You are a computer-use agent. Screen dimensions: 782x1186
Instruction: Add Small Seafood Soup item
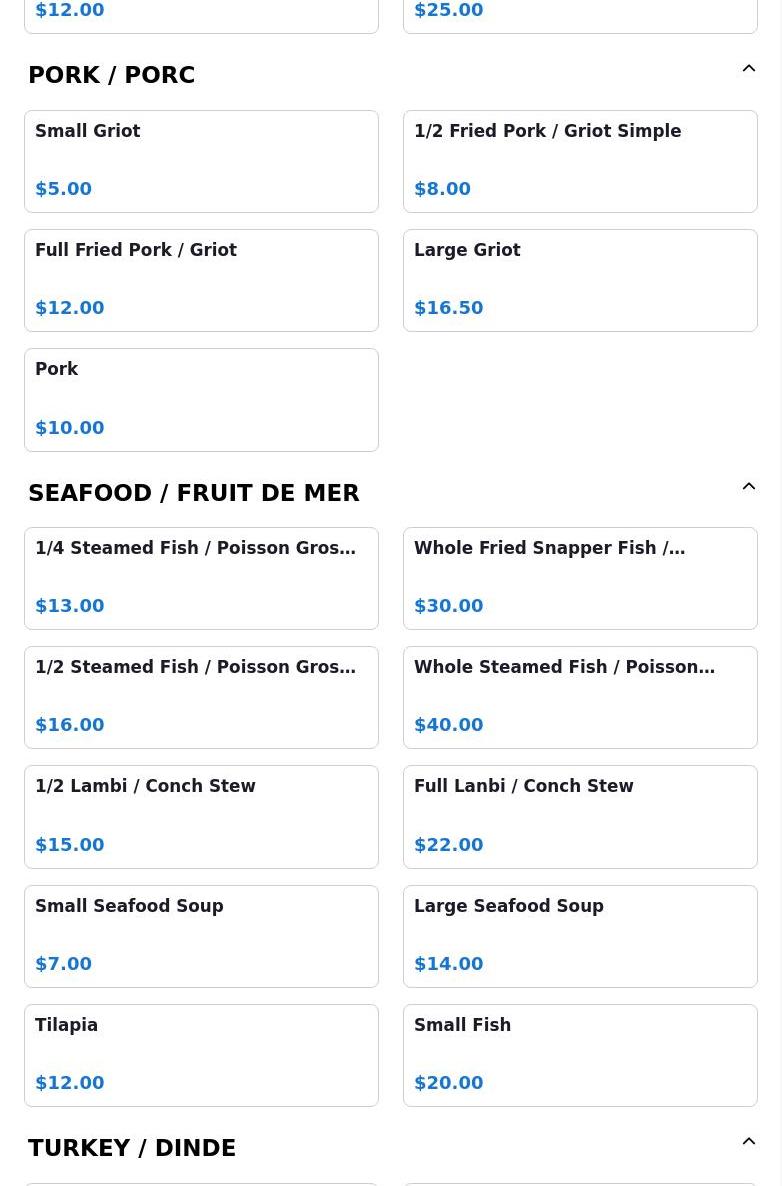[201, 936]
